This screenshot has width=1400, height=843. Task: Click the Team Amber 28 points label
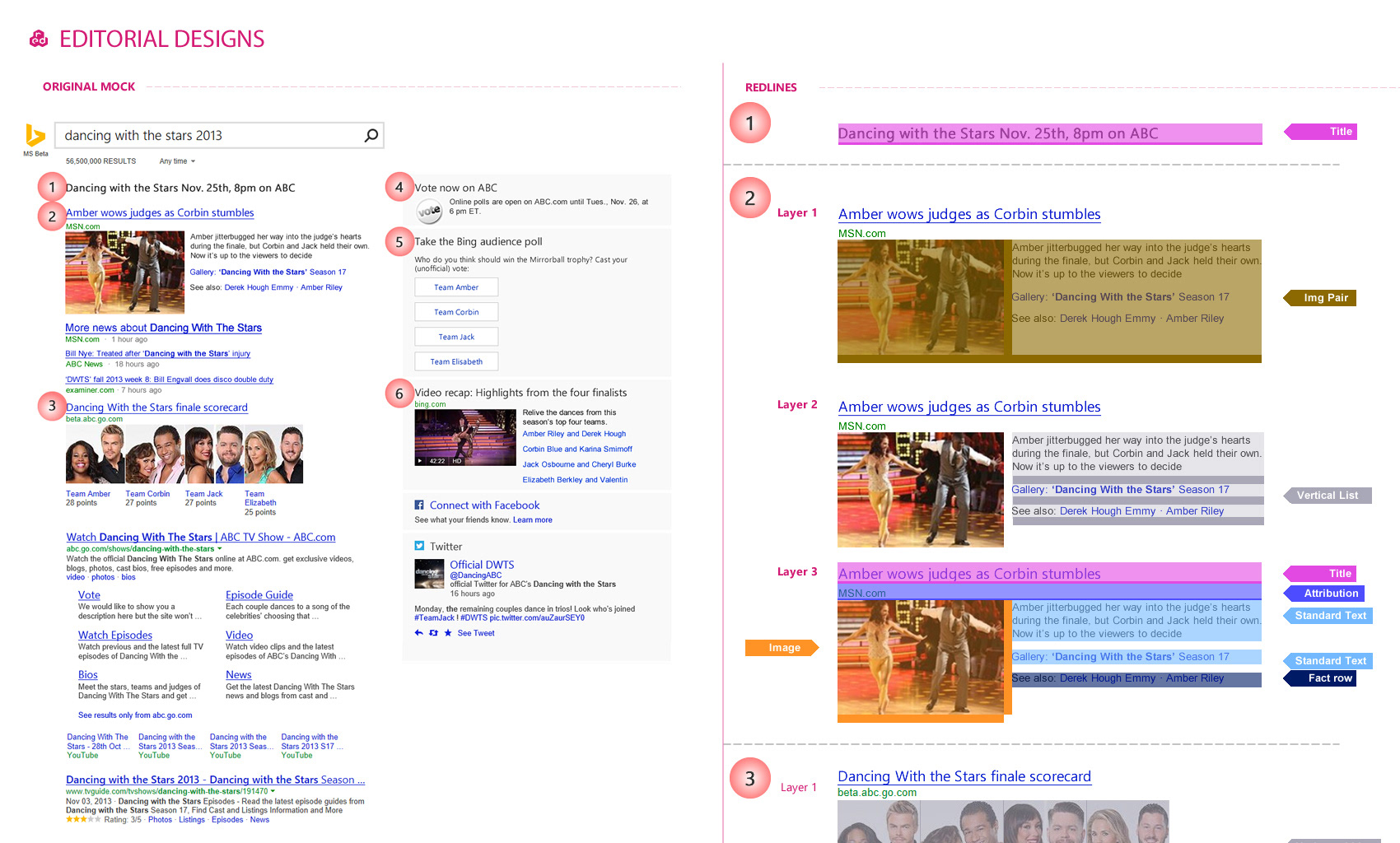[88, 498]
